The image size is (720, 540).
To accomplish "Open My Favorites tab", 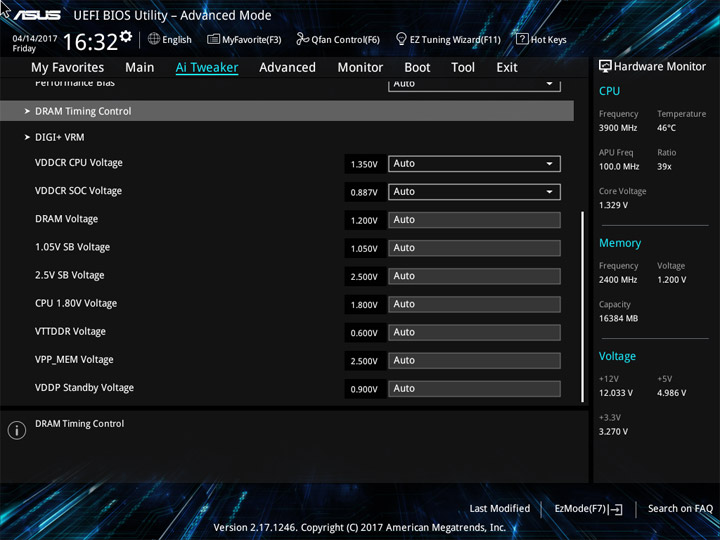I will tap(68, 68).
